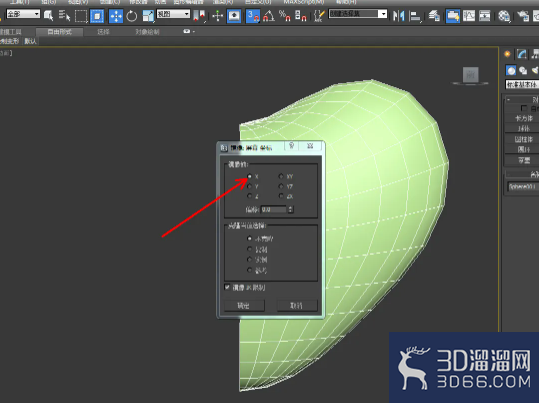Click the Offset spinner arrows
This screenshot has height=403, width=539.
tap(291, 209)
